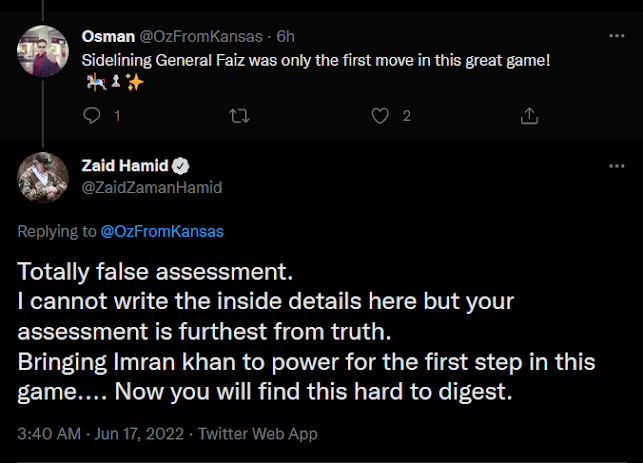Open more options for Zaid Hamid's tweet
This screenshot has width=643, height=463.
tap(616, 167)
